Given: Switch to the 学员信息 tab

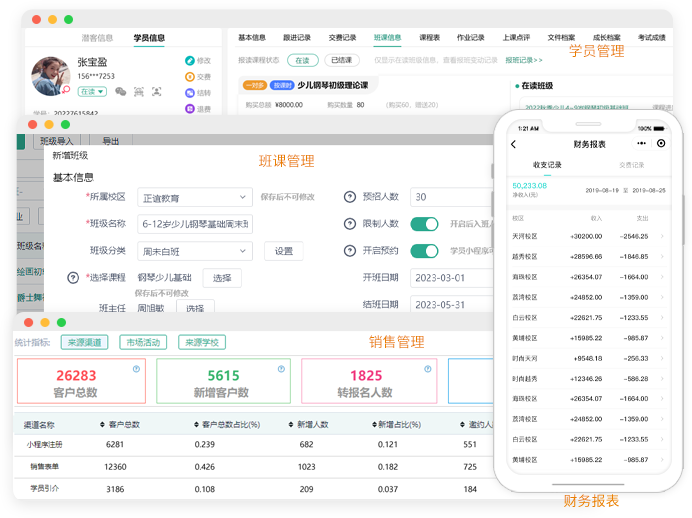Looking at the screenshot, I should pos(149,38).
